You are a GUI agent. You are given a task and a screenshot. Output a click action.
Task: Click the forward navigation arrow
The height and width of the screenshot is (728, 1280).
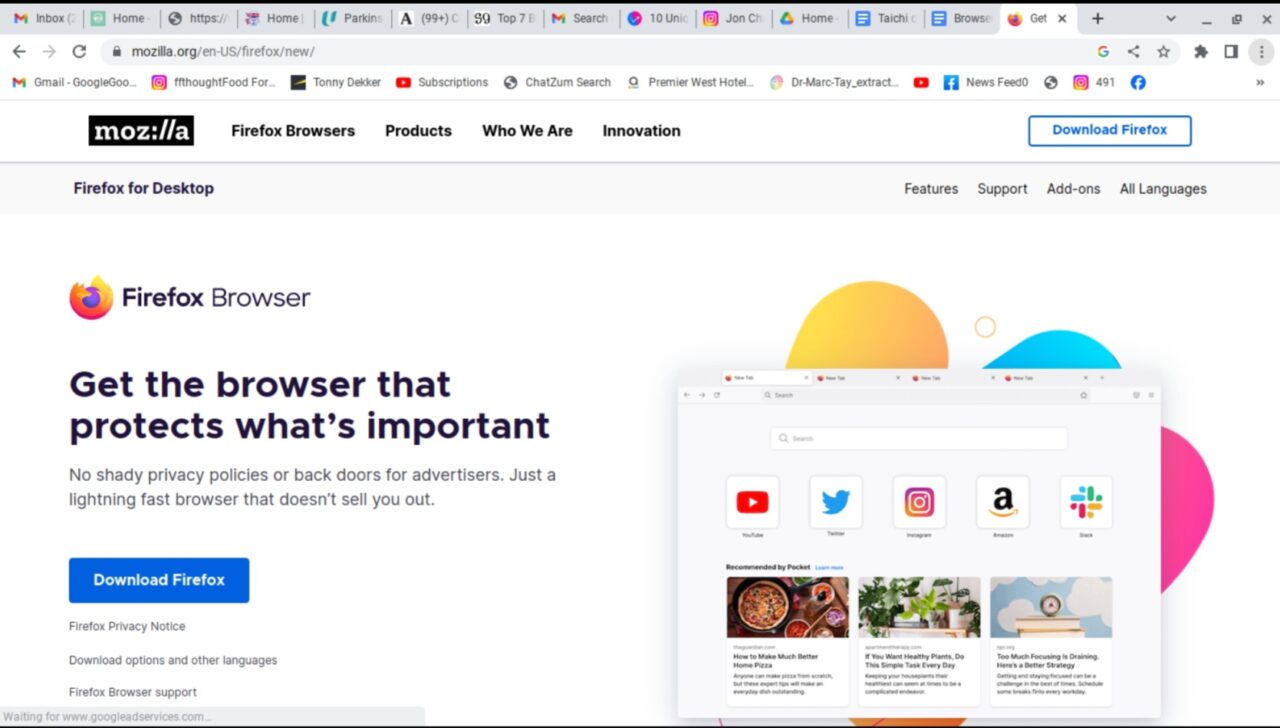pos(49,51)
